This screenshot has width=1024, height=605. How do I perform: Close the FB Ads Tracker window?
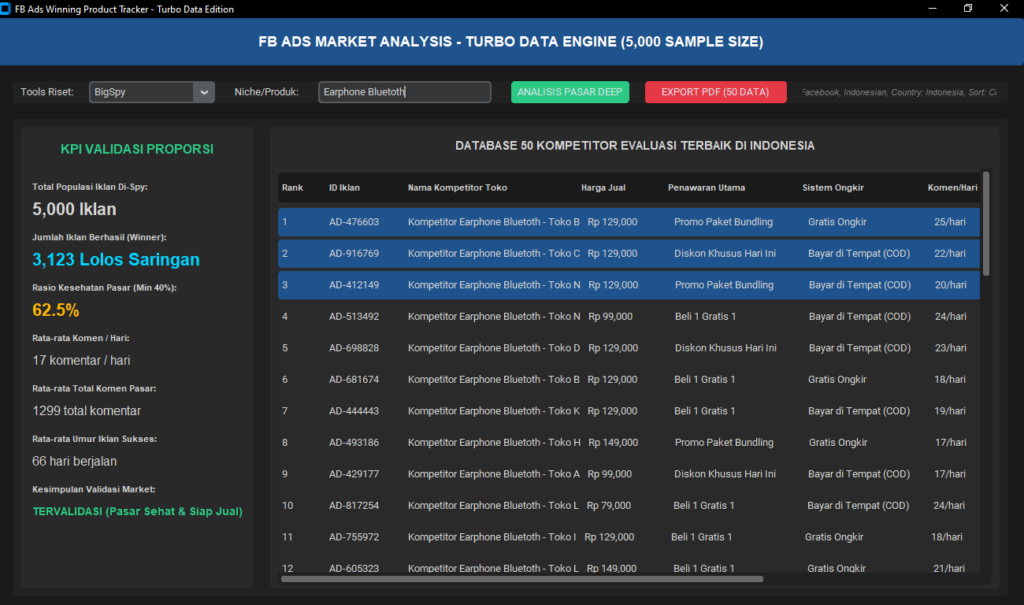[x=1004, y=8]
